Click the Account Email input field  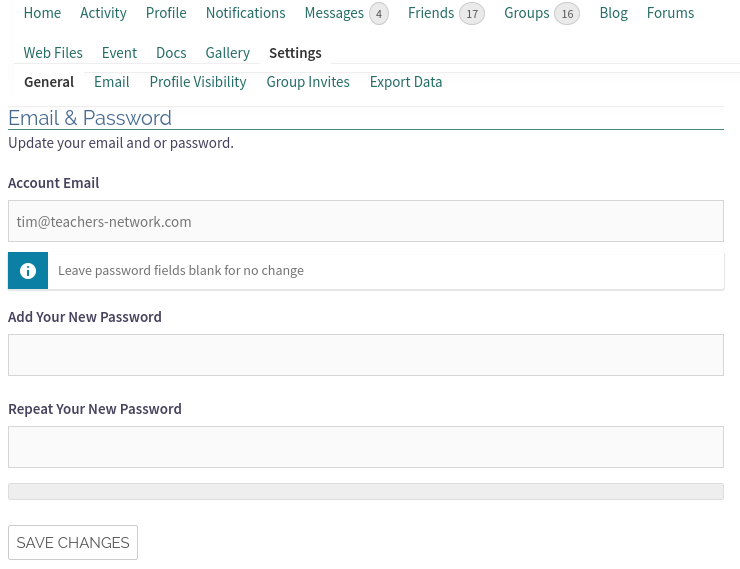tap(366, 221)
